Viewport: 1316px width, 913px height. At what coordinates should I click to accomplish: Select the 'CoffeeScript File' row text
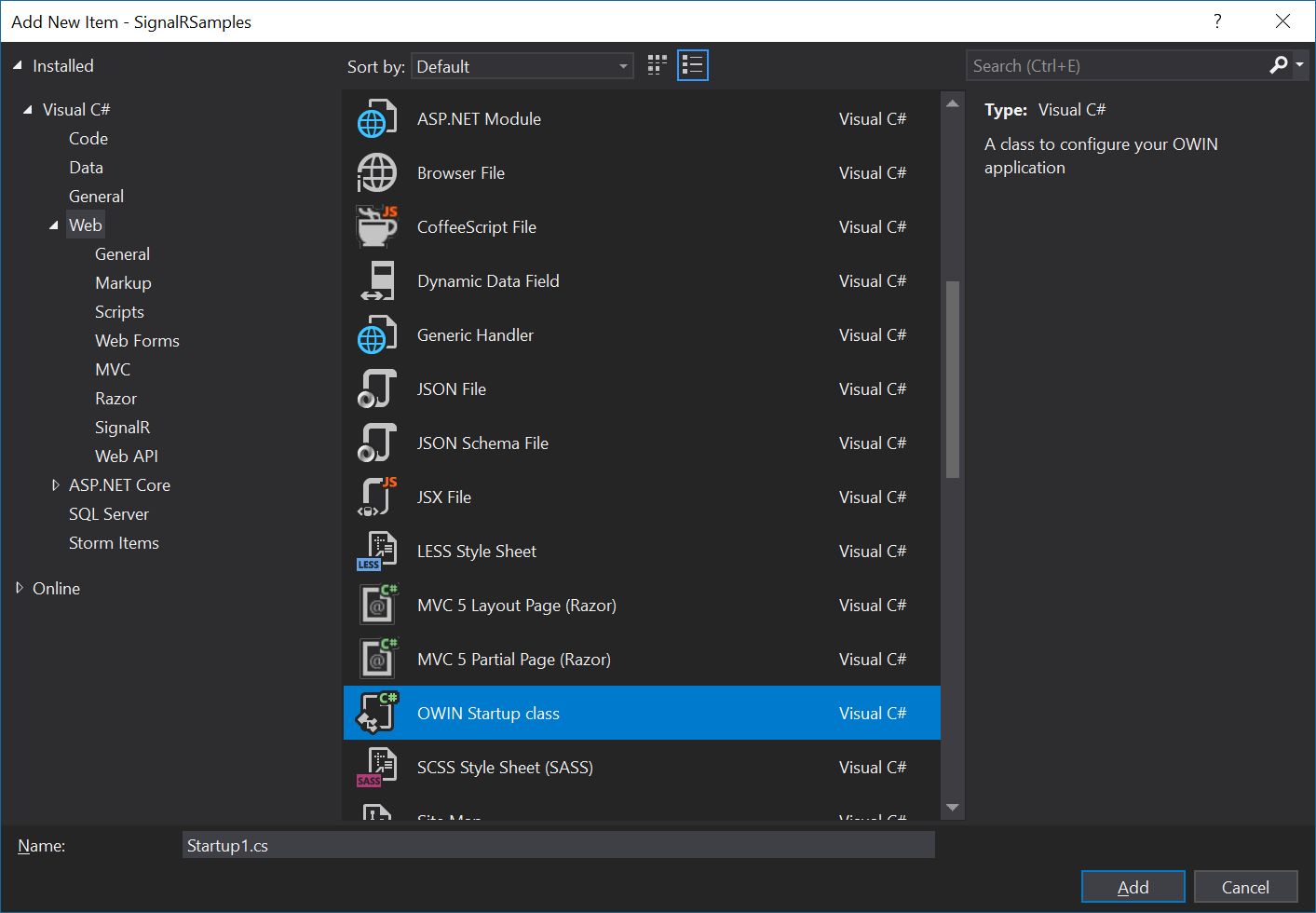477,227
